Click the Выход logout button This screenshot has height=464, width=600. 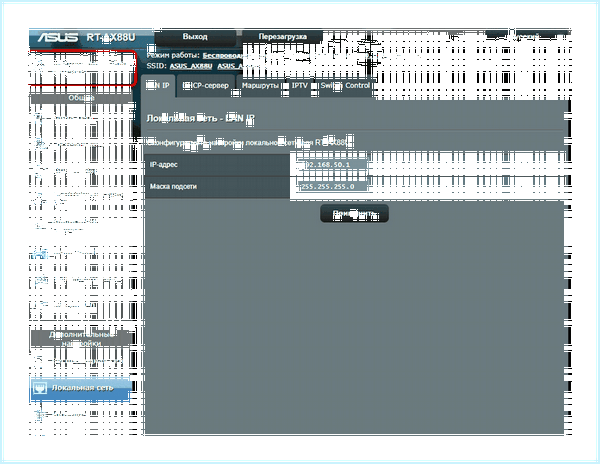(195, 37)
